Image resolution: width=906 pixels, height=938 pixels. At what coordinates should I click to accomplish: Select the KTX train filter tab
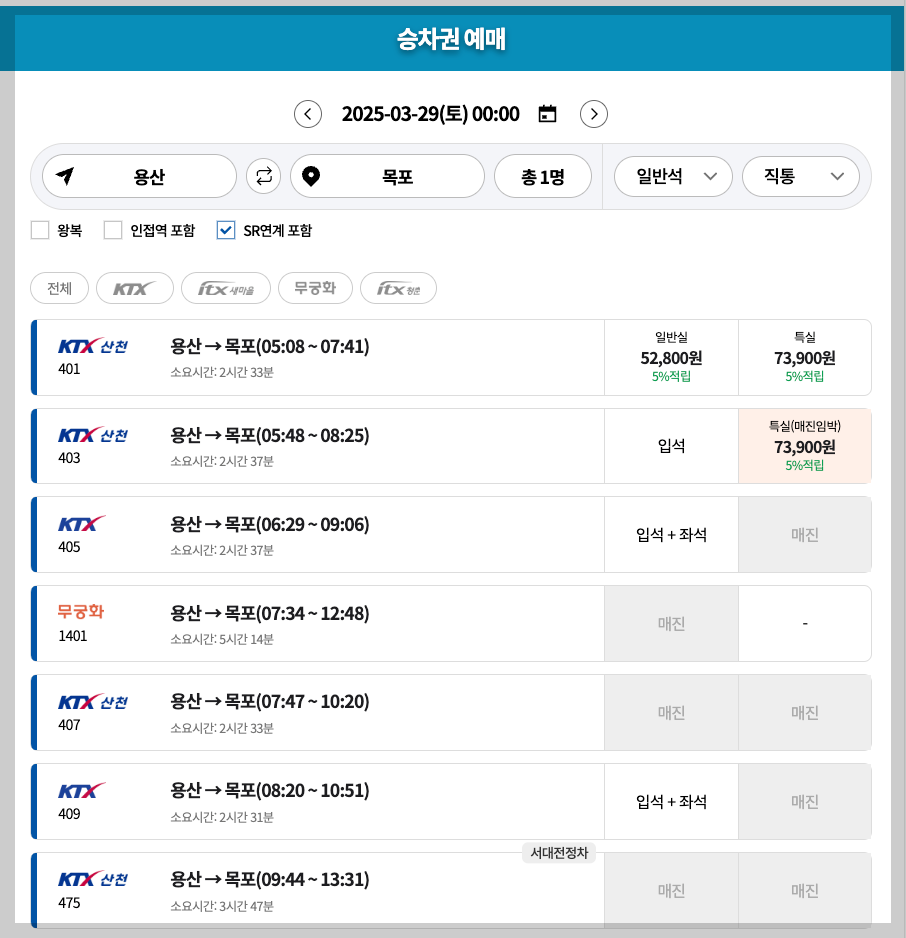[x=134, y=288]
